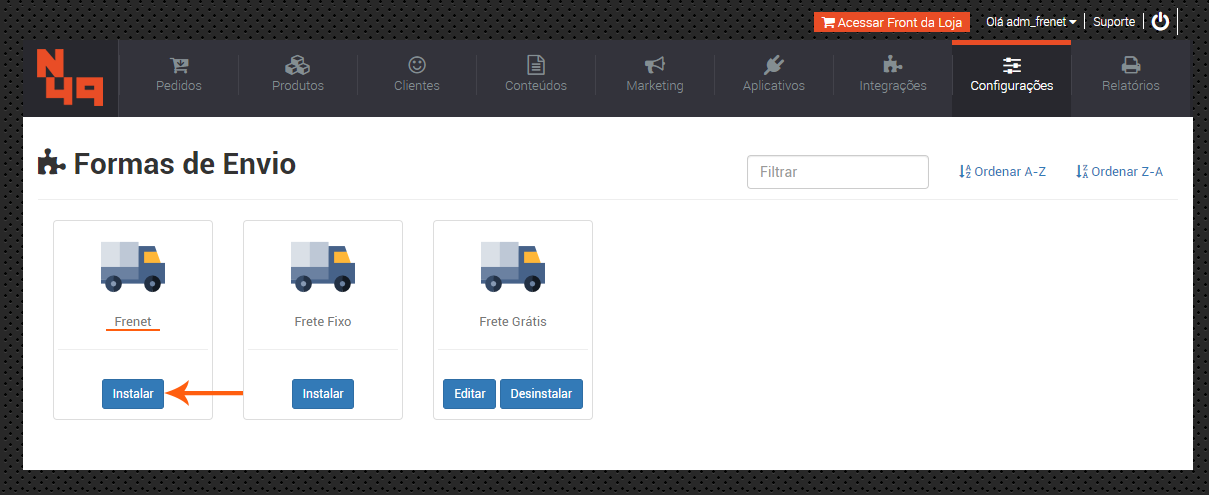
Task: Install the Frete Fixo shipping method
Action: [323, 394]
